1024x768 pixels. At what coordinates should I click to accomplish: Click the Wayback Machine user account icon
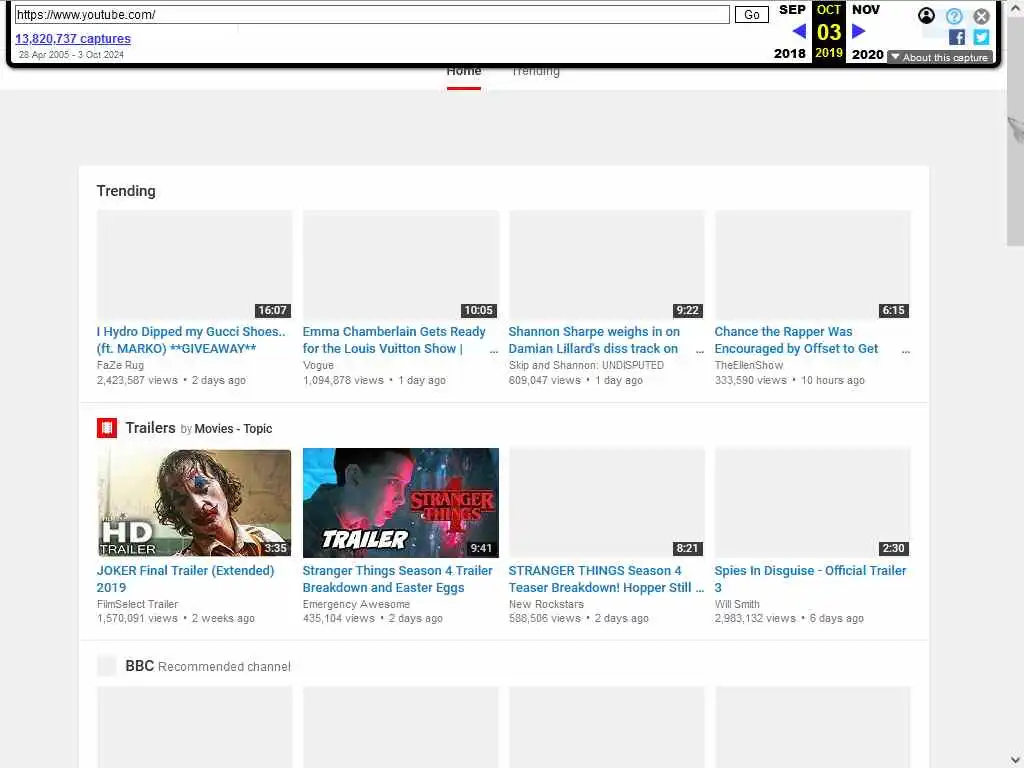tap(926, 15)
